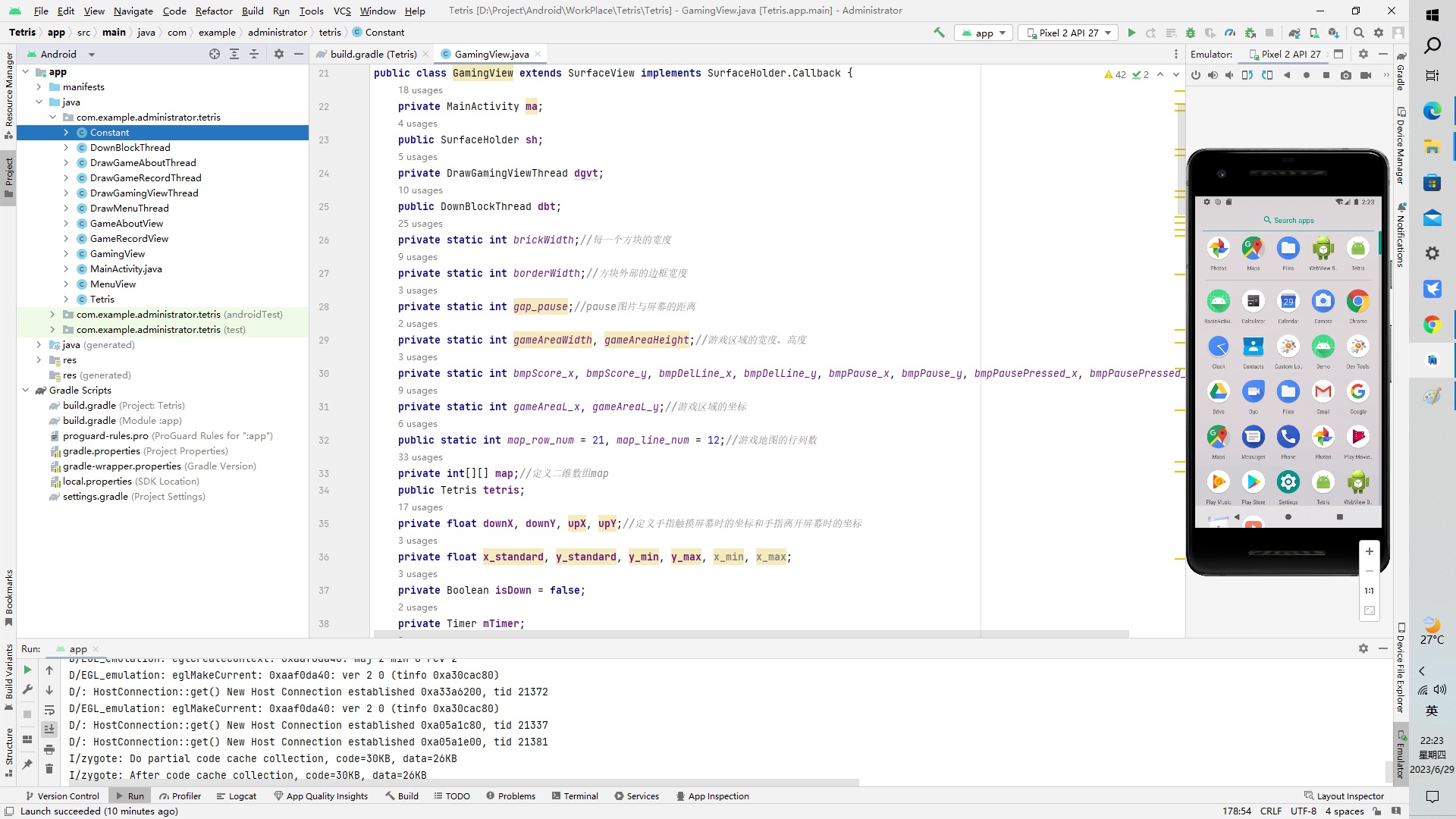Lower emulator volume icon
1456x819 pixels.
pos(1229,75)
